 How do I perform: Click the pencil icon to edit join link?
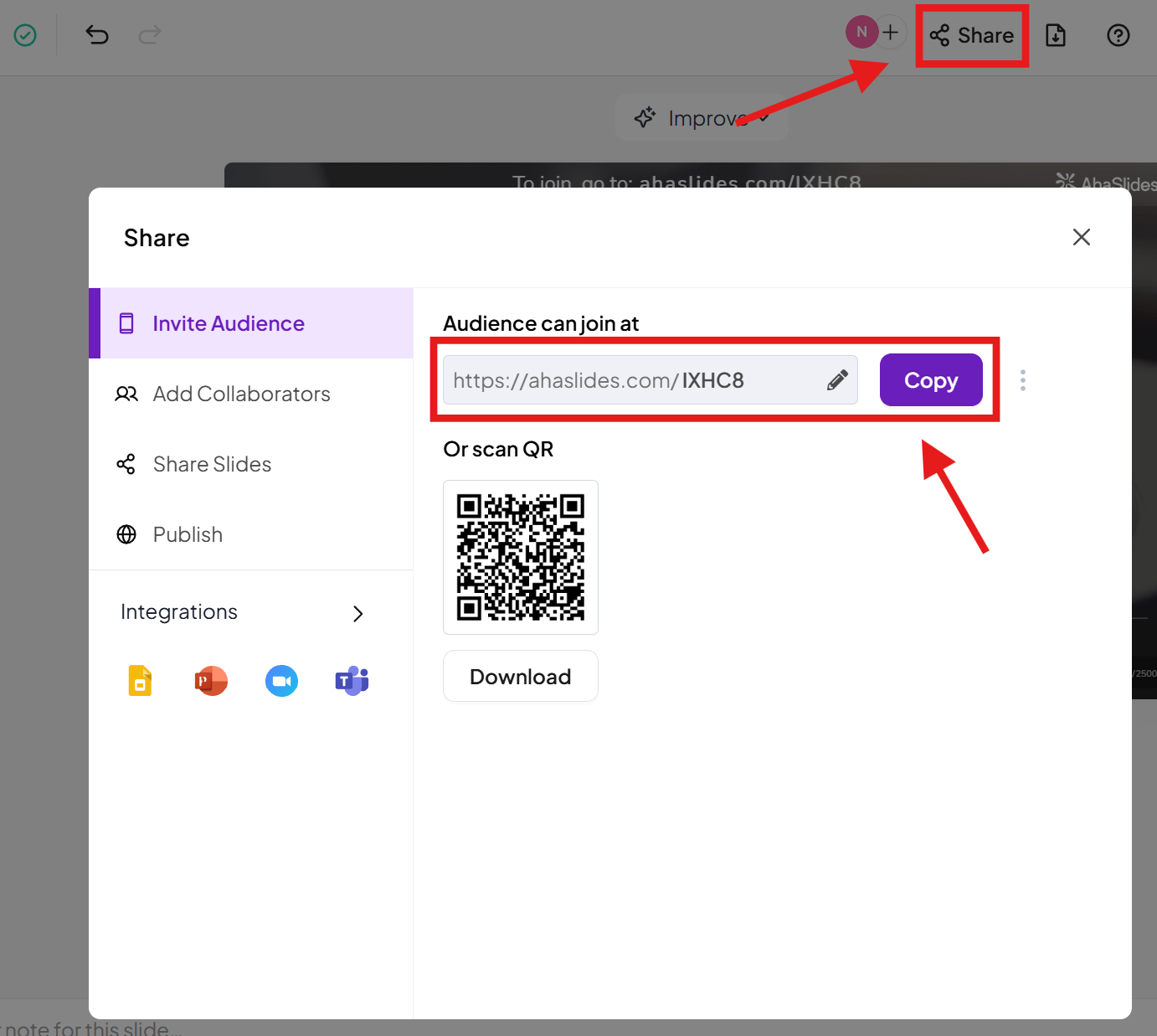(836, 380)
